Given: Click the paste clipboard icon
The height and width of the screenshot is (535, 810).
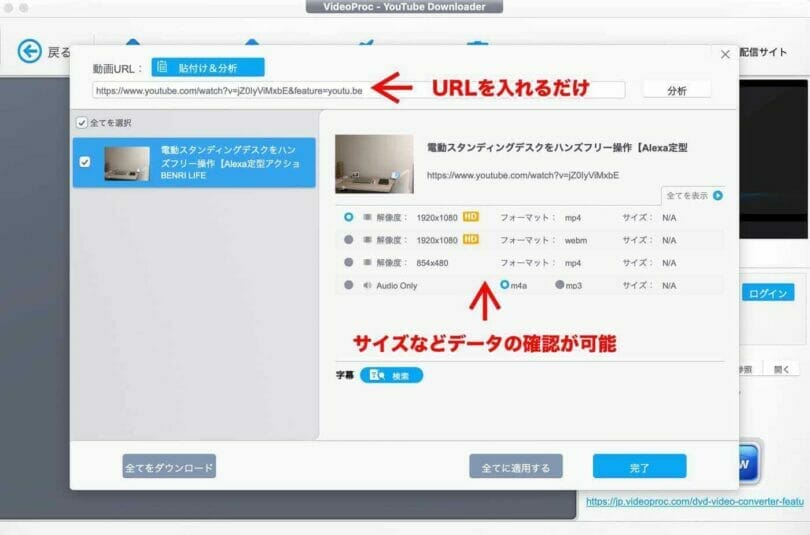Looking at the screenshot, I should [162, 67].
